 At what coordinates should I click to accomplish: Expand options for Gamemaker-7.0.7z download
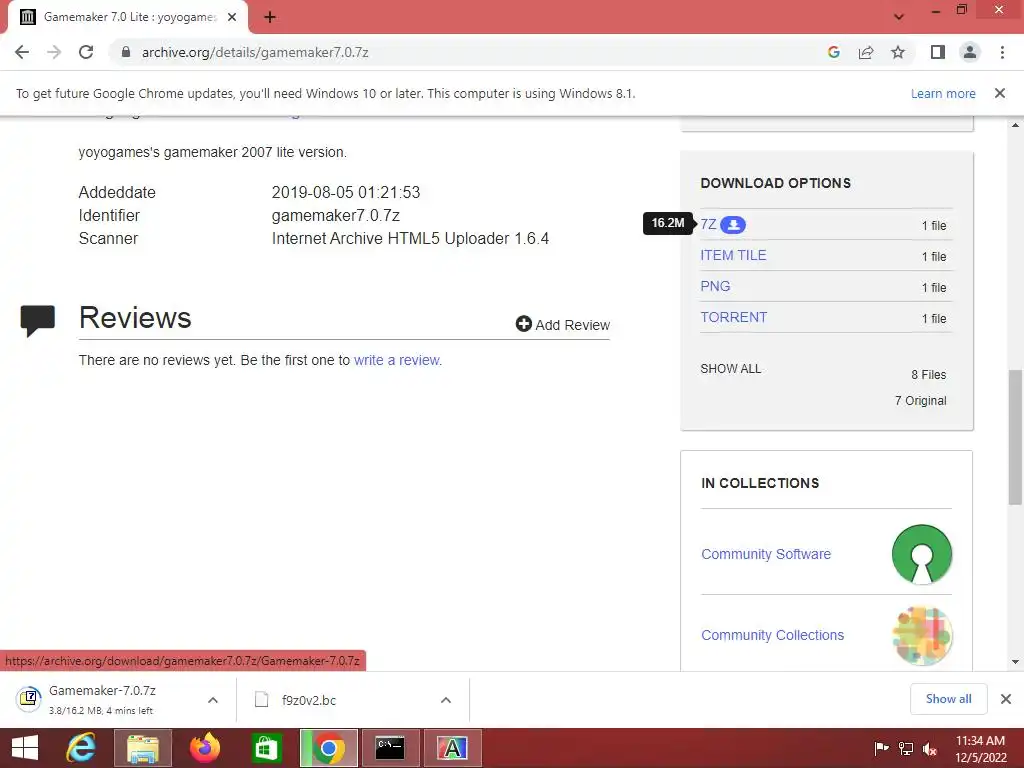[x=213, y=700]
